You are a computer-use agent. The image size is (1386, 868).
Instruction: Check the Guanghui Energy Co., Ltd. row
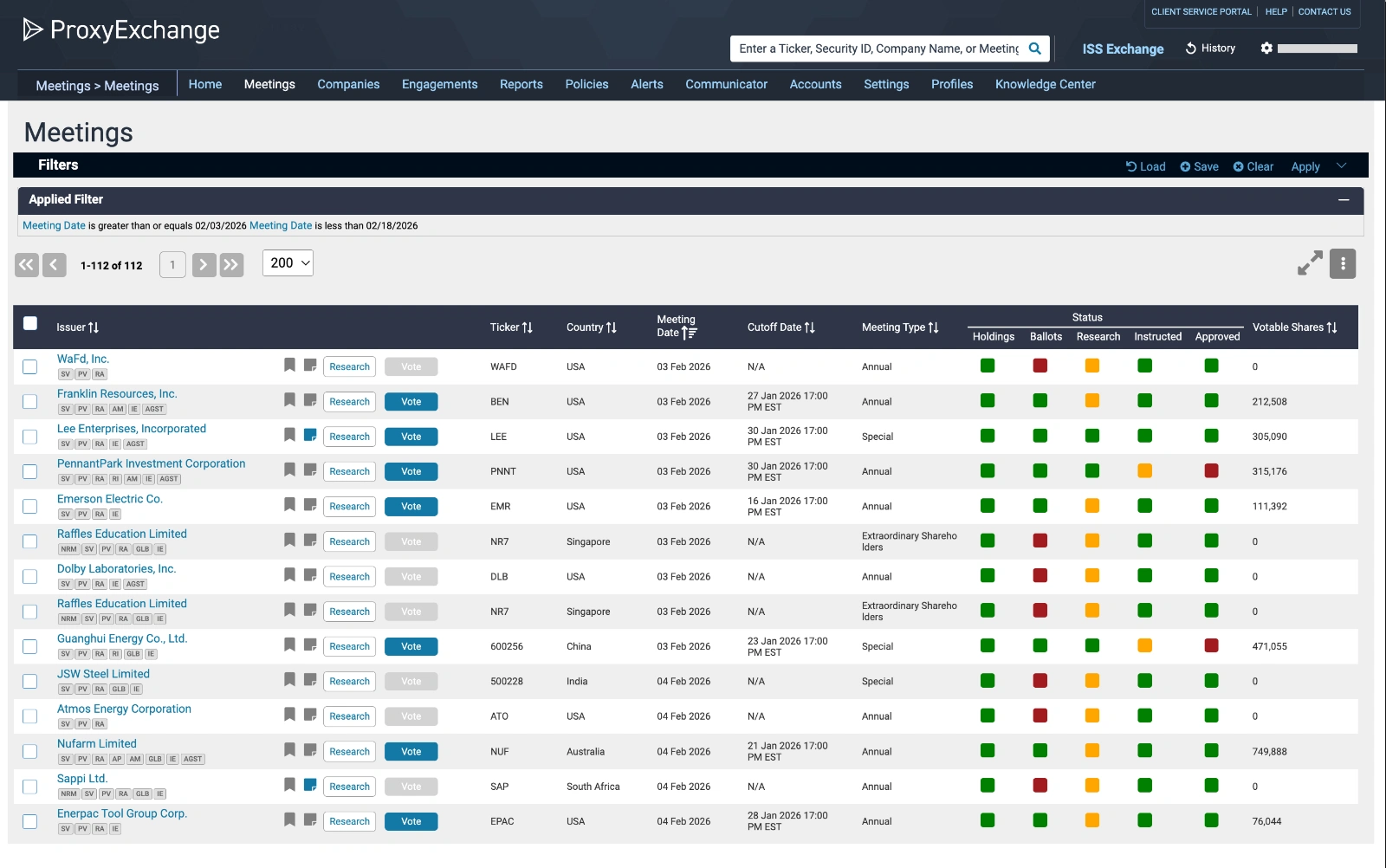coord(30,646)
